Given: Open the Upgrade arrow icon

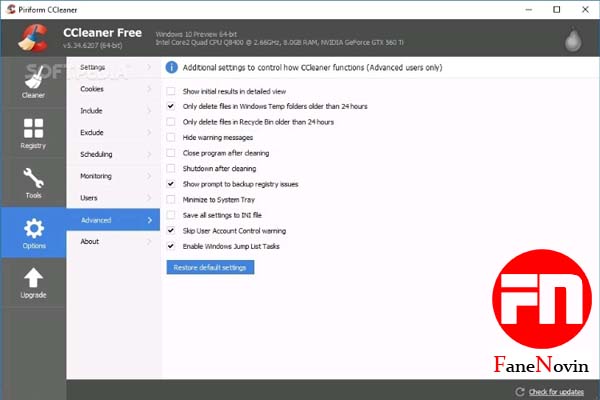Looking at the screenshot, I should (33, 278).
